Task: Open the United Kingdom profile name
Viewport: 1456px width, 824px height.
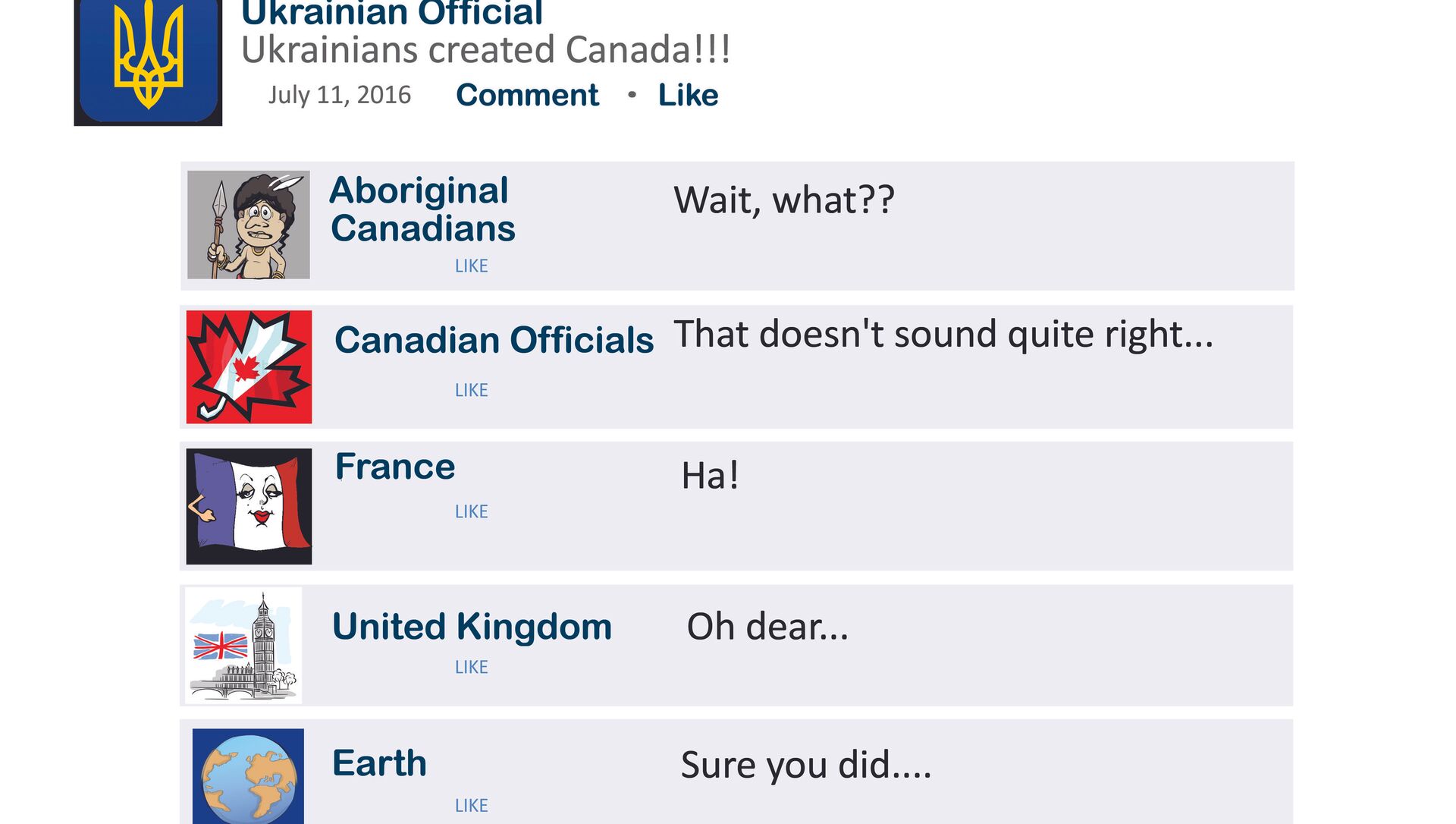Action: 472,627
